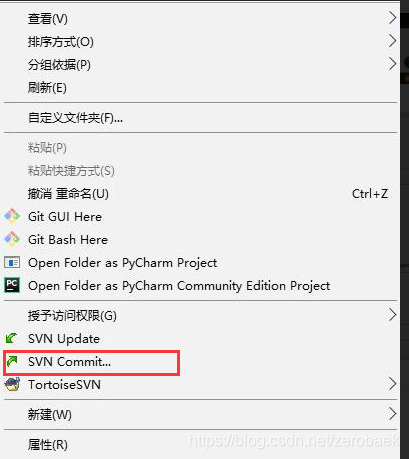
Task: Choose Git Bash Here entry text
Action: 68,240
